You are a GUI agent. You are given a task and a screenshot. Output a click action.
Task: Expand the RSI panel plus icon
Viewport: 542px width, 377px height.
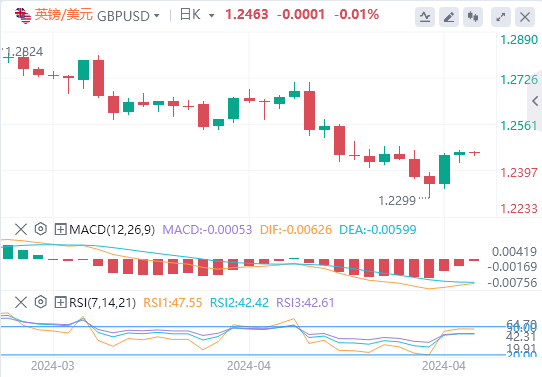(x=60, y=302)
